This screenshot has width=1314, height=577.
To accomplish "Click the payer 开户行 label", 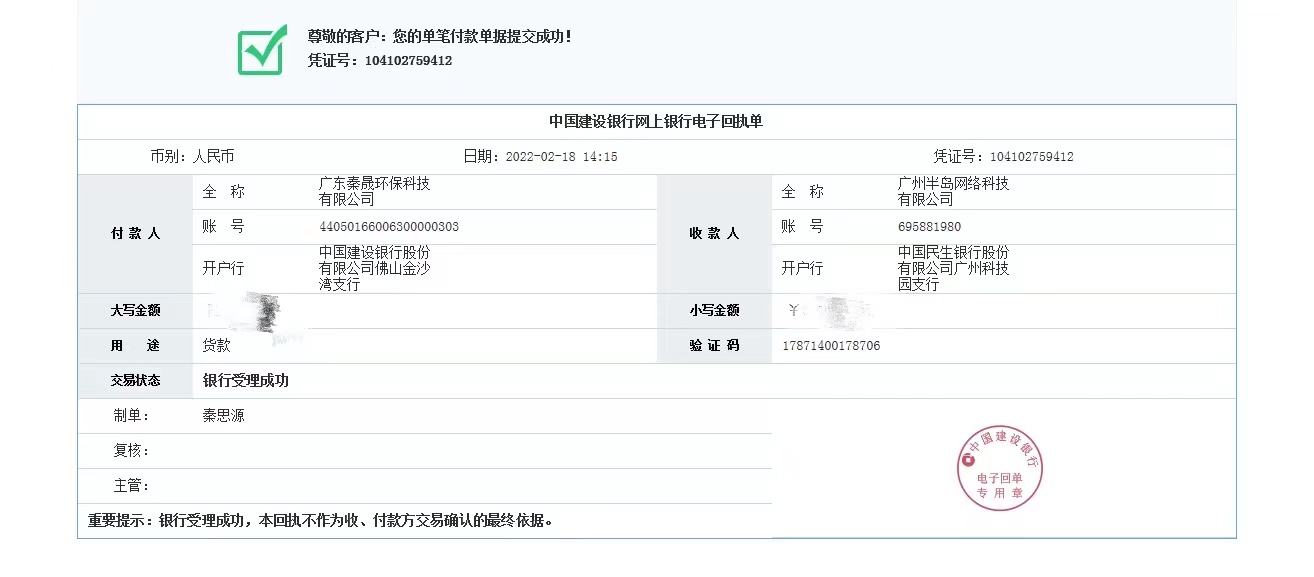I will coord(223,269).
